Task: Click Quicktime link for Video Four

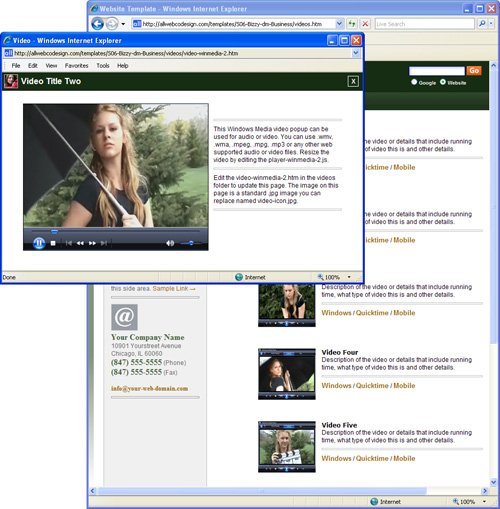Action: coord(372,386)
